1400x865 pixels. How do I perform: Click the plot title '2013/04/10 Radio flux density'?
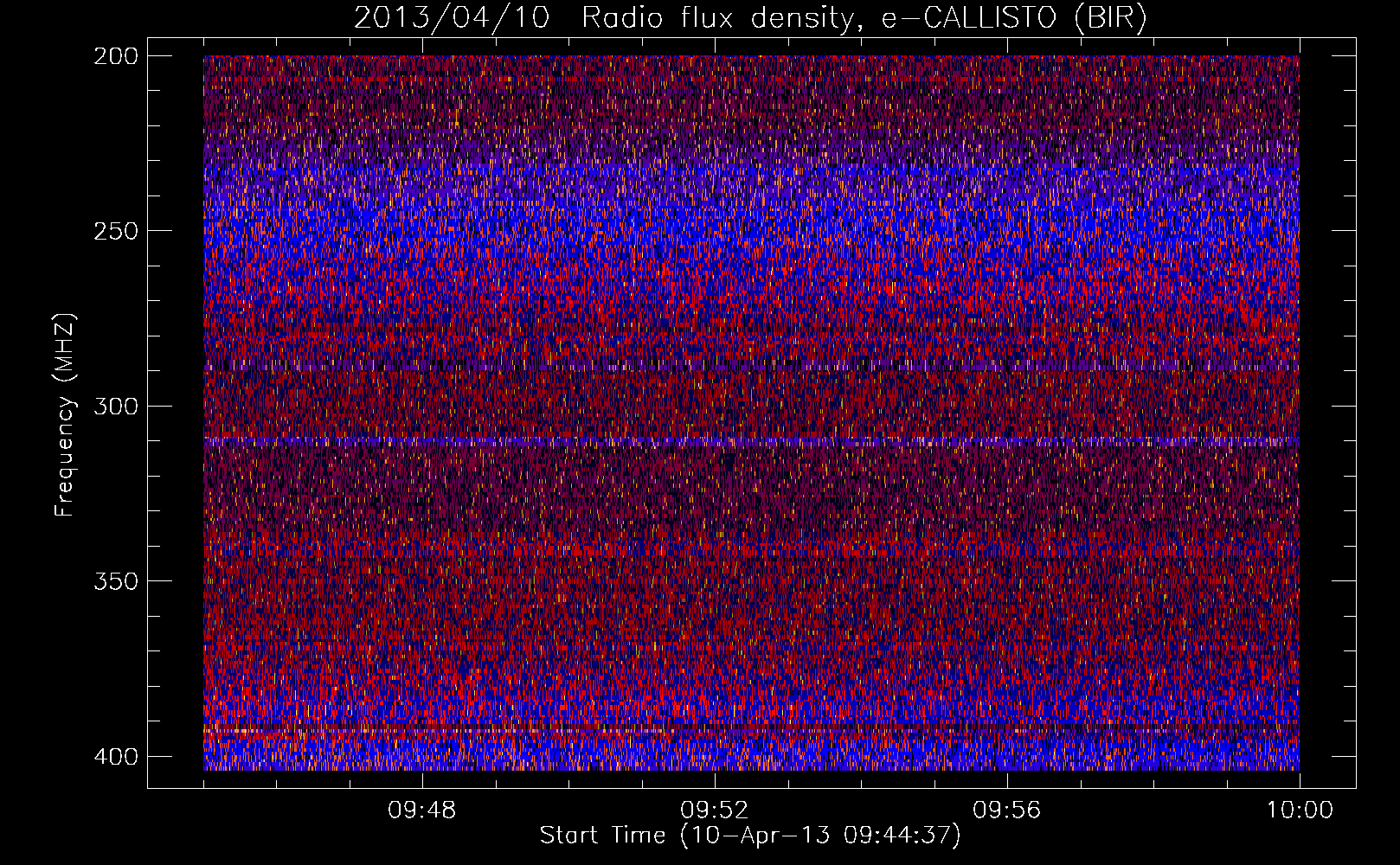749,19
